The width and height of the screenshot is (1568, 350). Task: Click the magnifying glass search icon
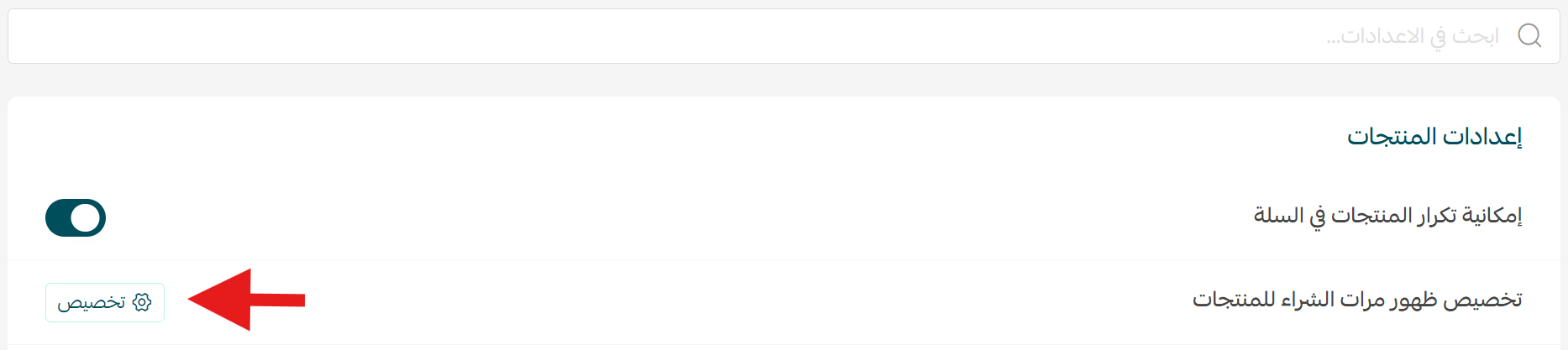coord(1529,35)
